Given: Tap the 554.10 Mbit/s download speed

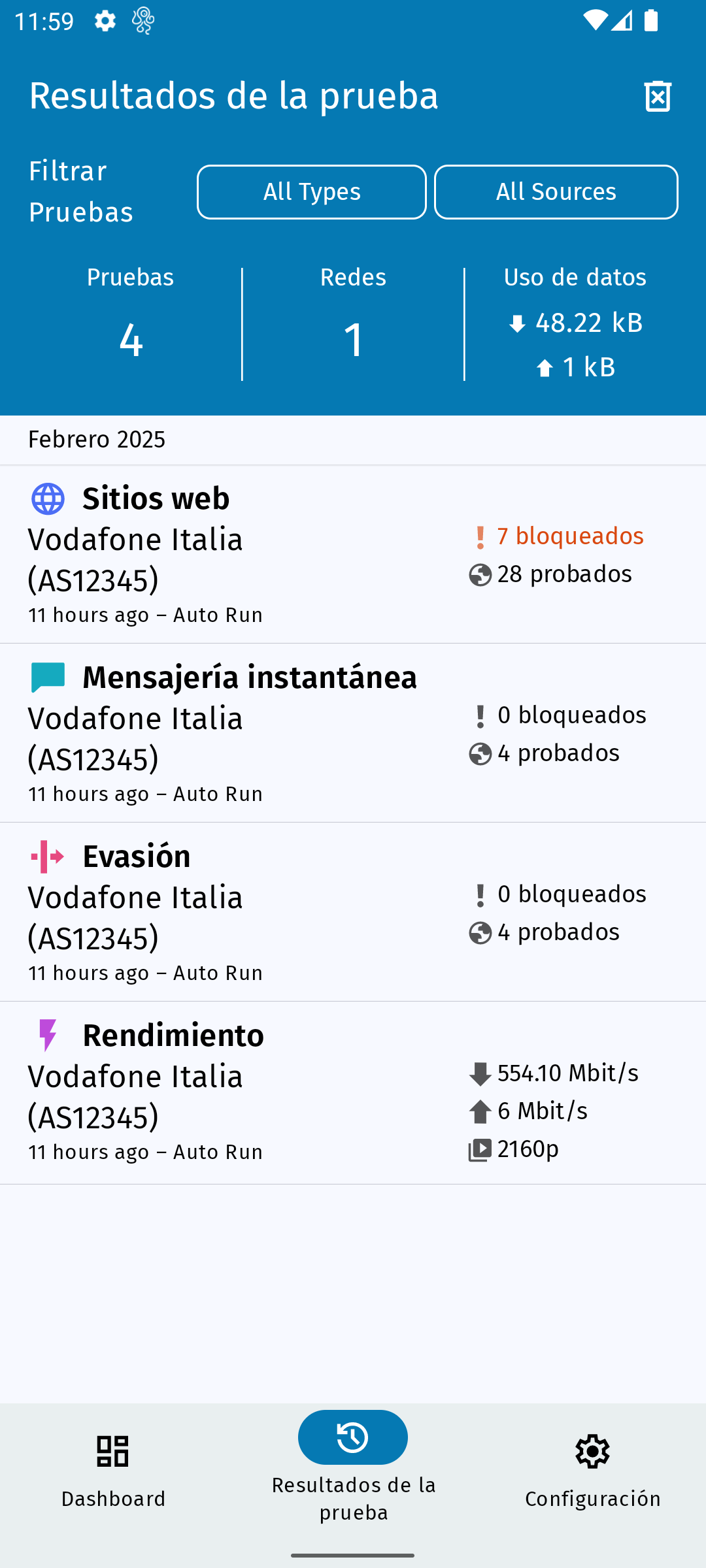Looking at the screenshot, I should pos(567,1073).
